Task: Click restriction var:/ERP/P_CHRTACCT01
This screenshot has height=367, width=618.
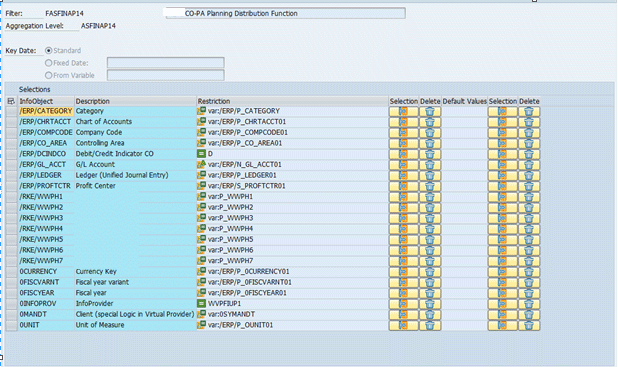Action: tap(247, 122)
